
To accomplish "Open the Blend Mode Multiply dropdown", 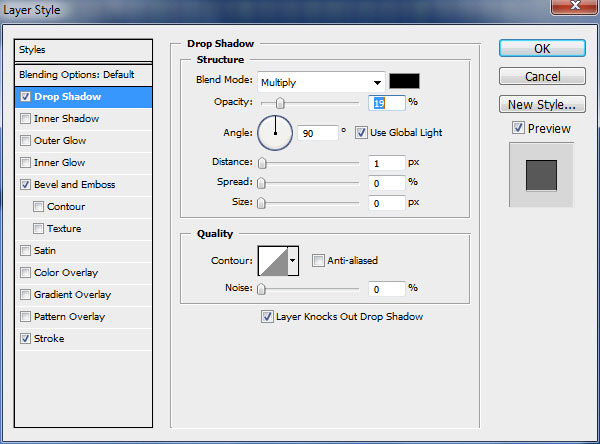I will tap(321, 82).
